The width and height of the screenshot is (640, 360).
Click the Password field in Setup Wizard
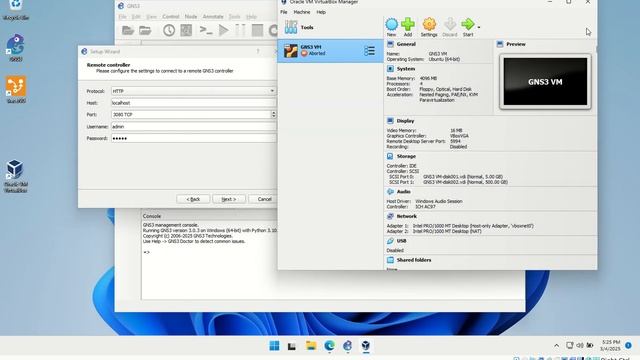pos(193,138)
